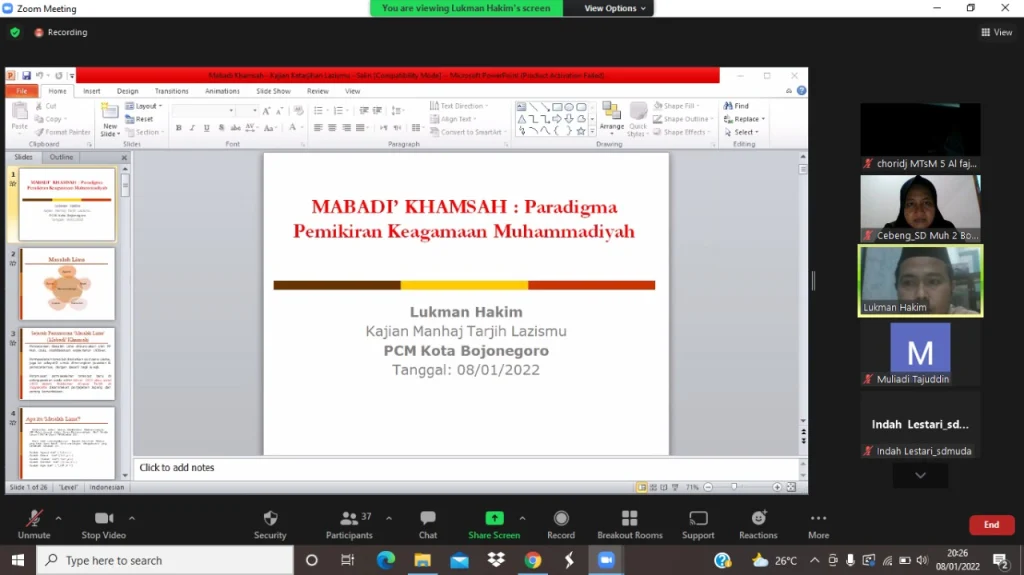Click the green encryption shield icon
Screen dimensions: 1024x575
point(15,32)
